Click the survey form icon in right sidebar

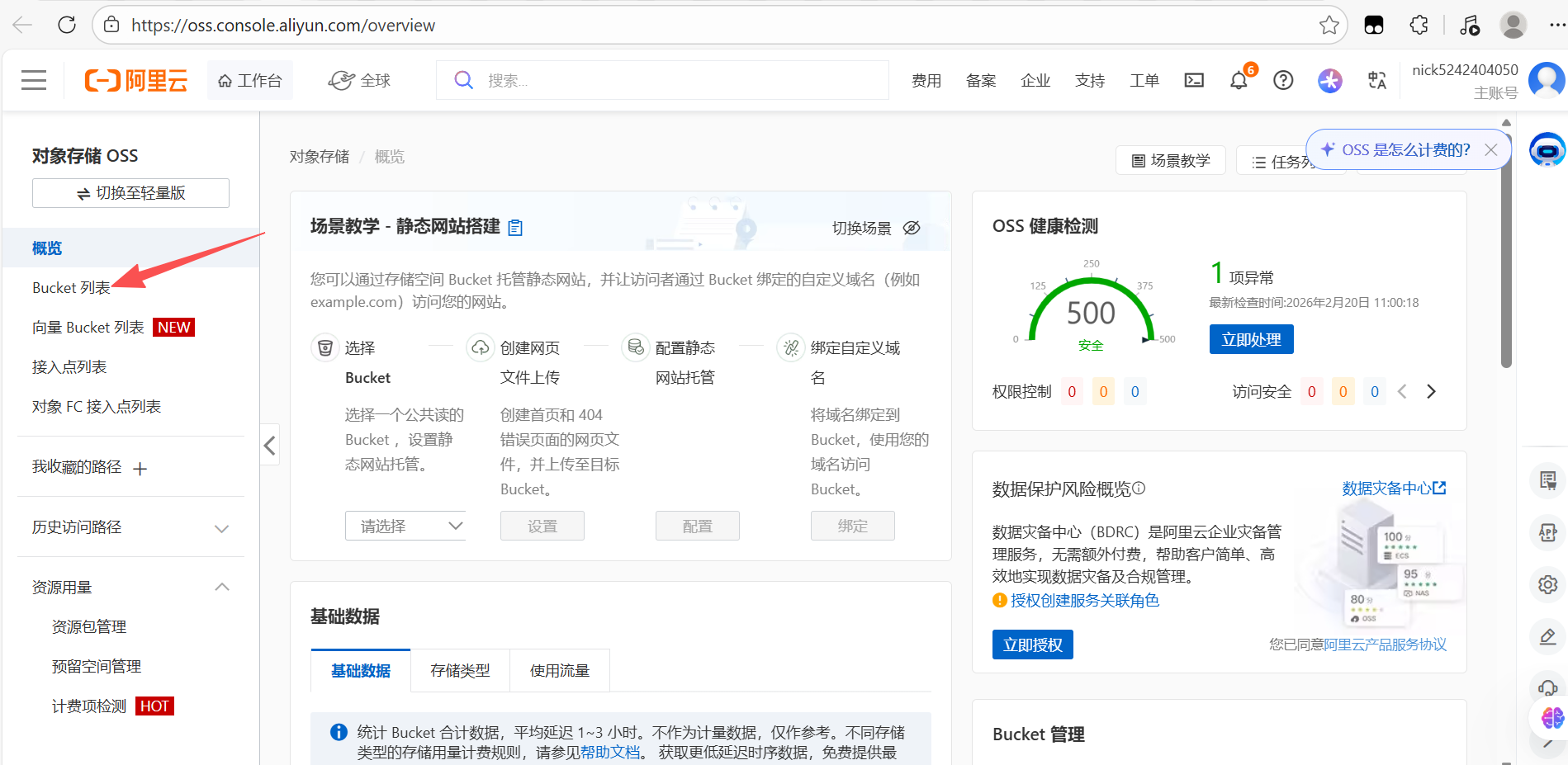(x=1547, y=480)
